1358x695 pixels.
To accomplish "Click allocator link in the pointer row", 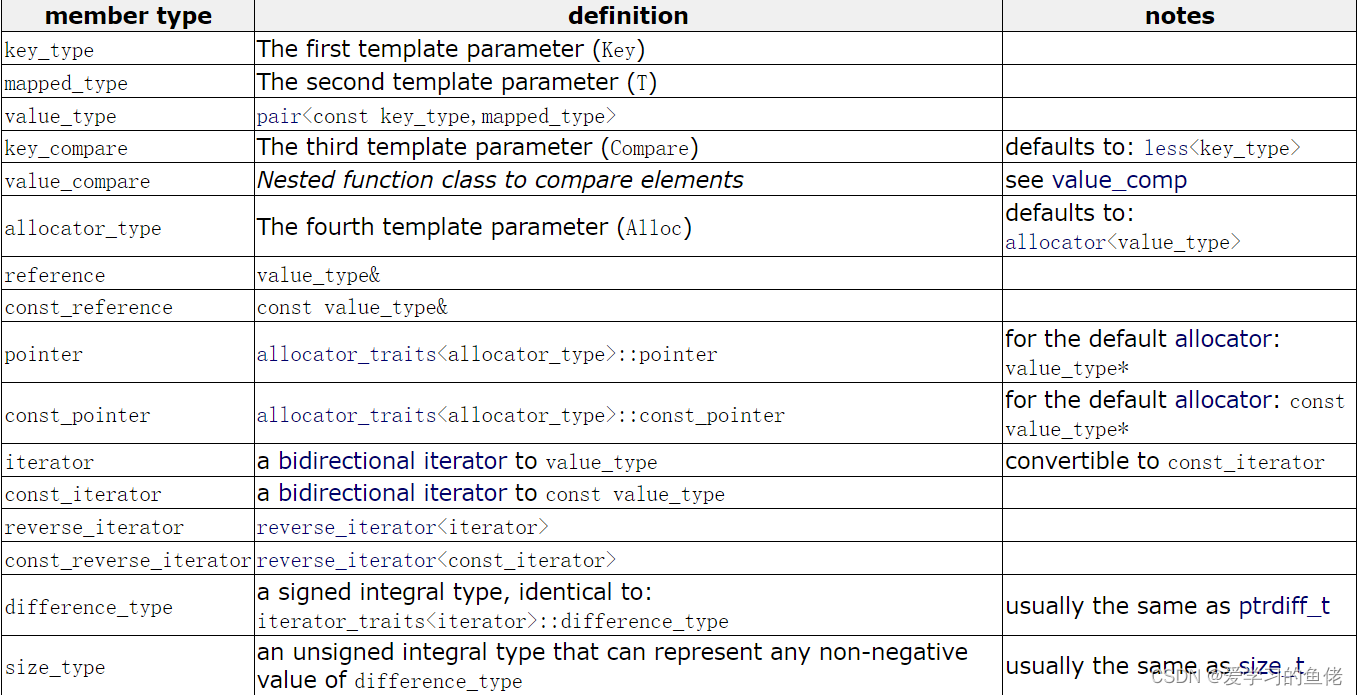I will 1223,339.
